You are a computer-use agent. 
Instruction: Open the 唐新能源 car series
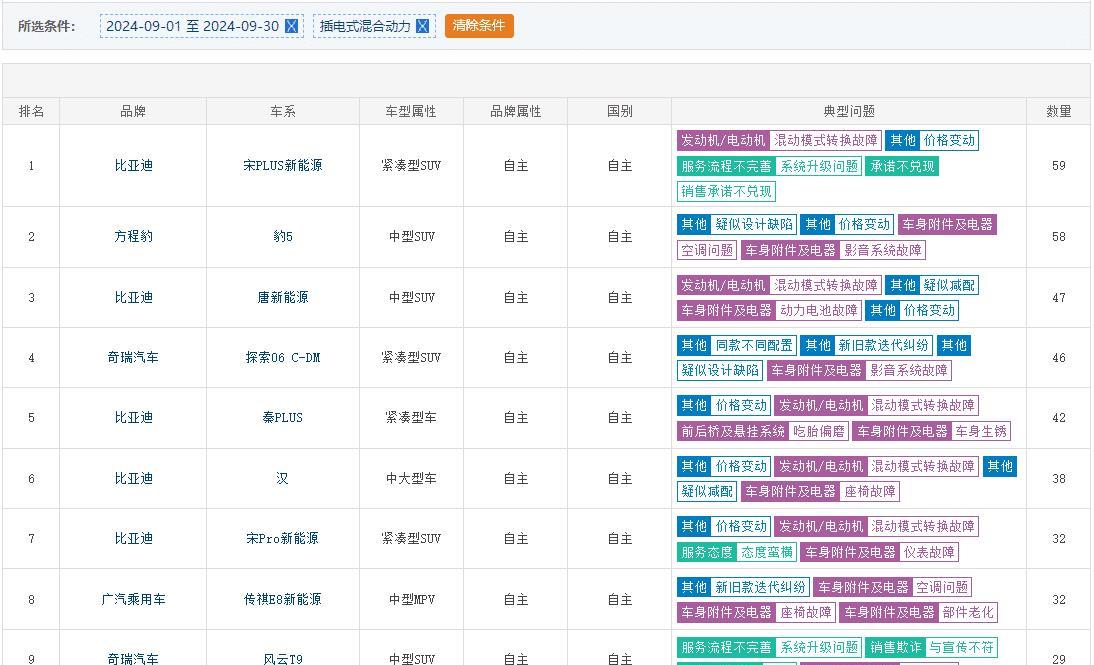point(283,297)
